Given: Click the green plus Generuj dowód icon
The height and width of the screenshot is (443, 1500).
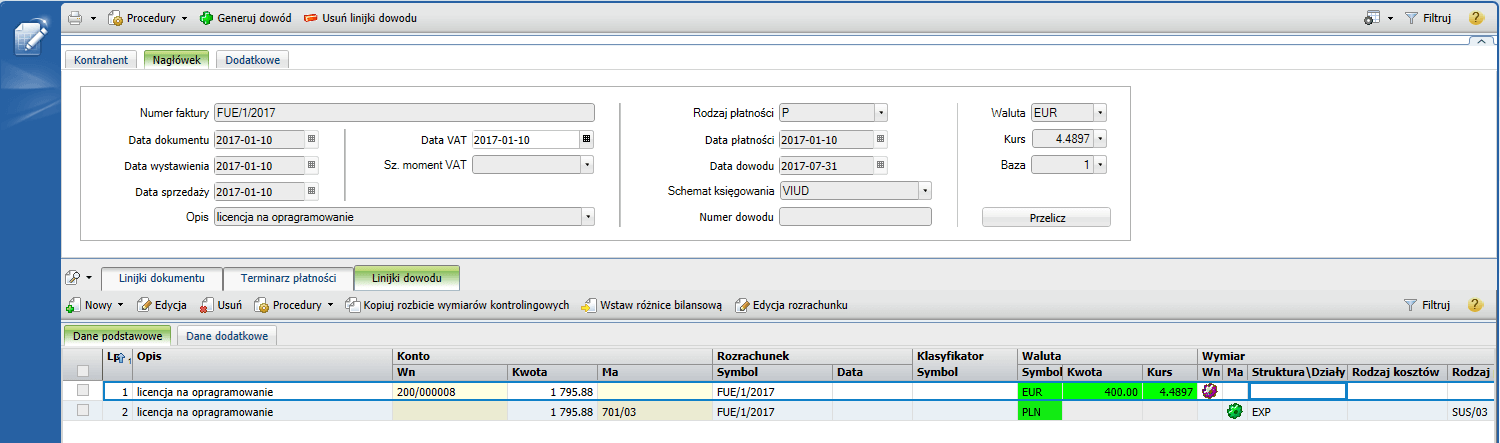Looking at the screenshot, I should point(207,18).
